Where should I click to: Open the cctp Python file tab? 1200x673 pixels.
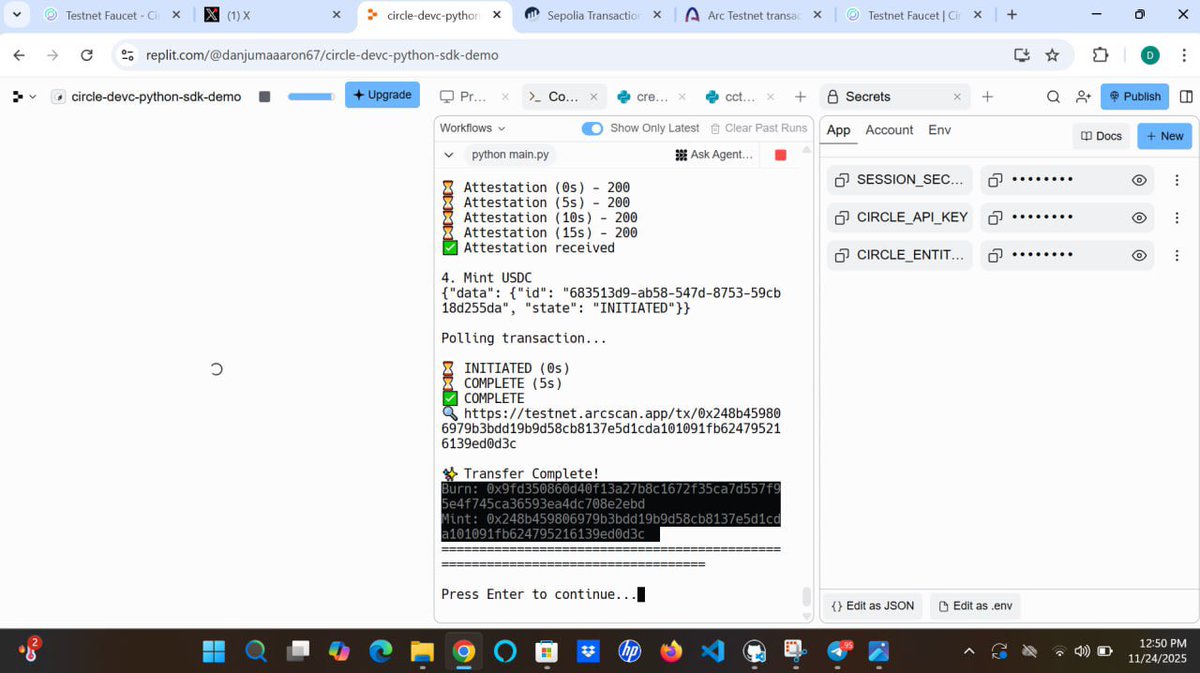tap(738, 96)
